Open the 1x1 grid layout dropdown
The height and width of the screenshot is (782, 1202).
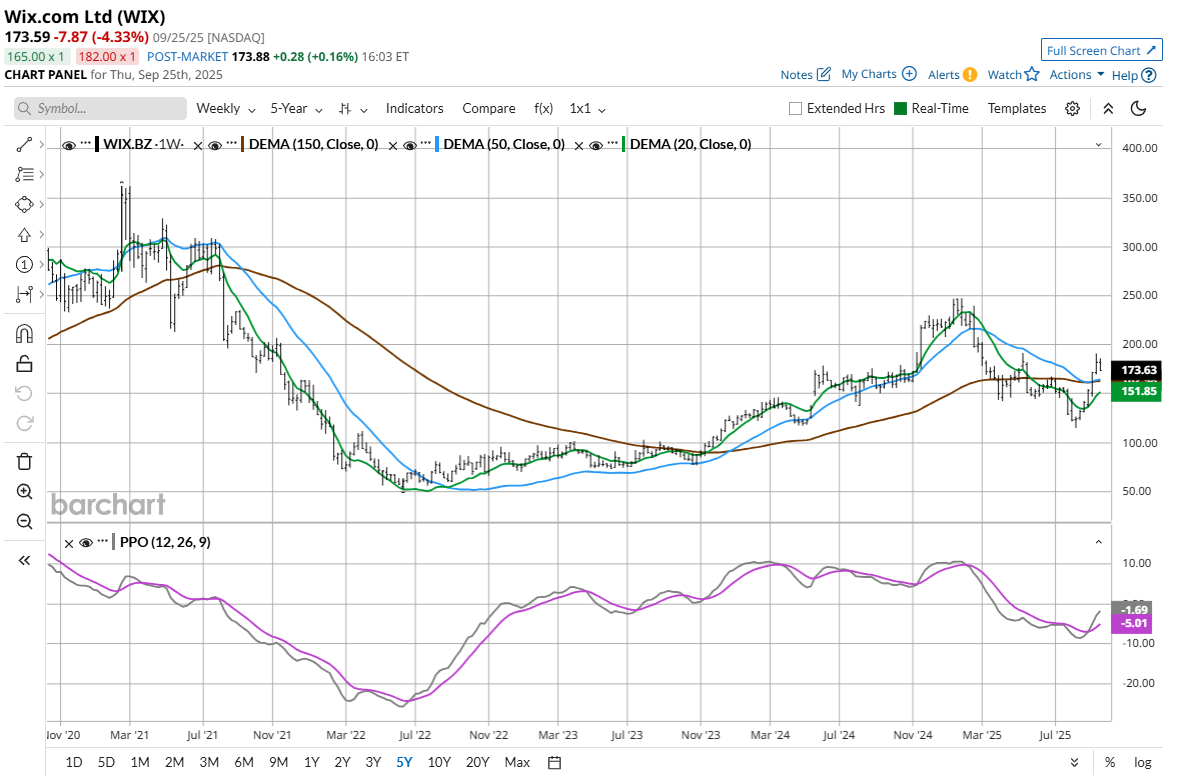(x=587, y=108)
